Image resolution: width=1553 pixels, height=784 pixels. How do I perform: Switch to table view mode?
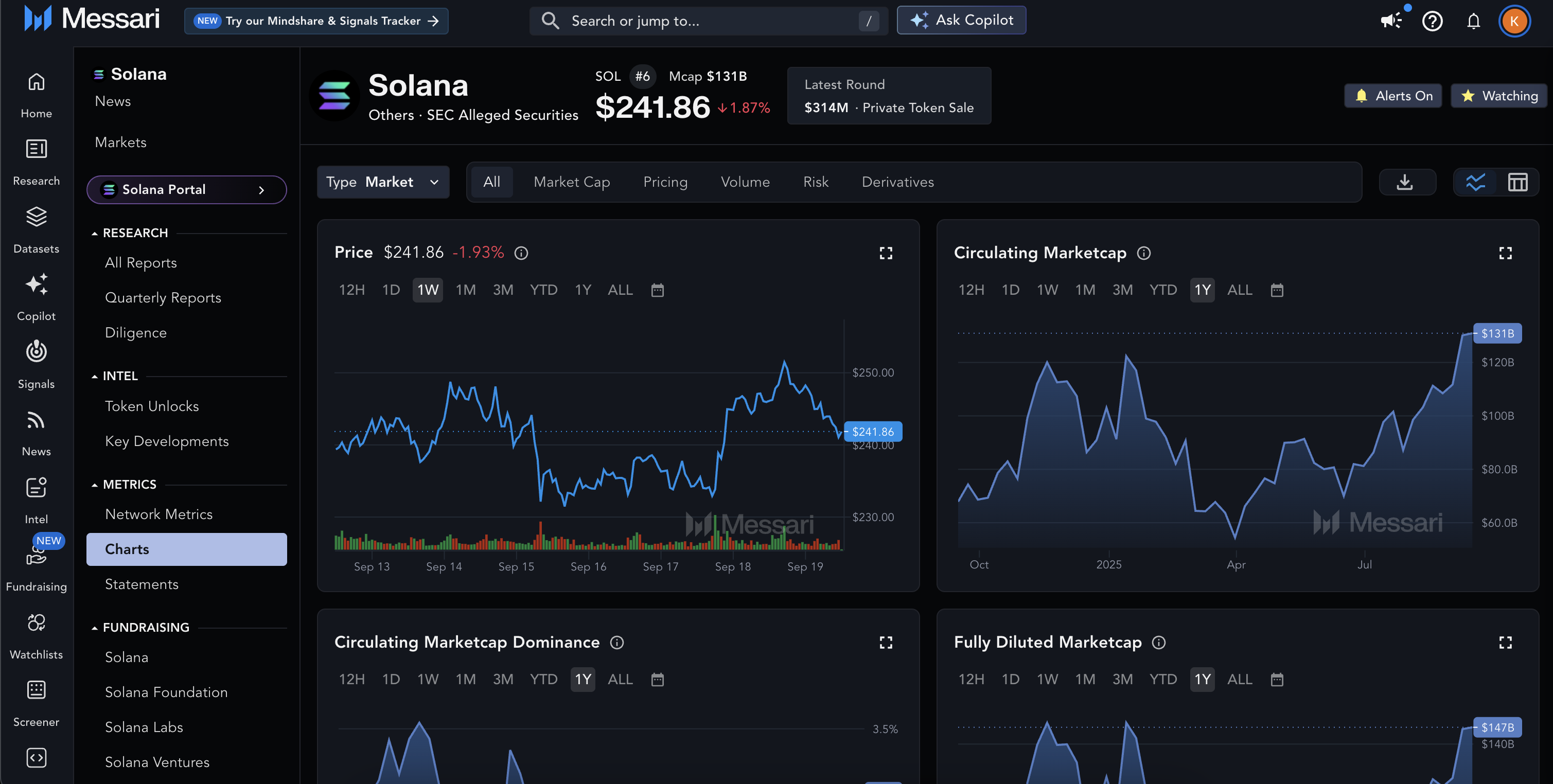click(x=1517, y=182)
